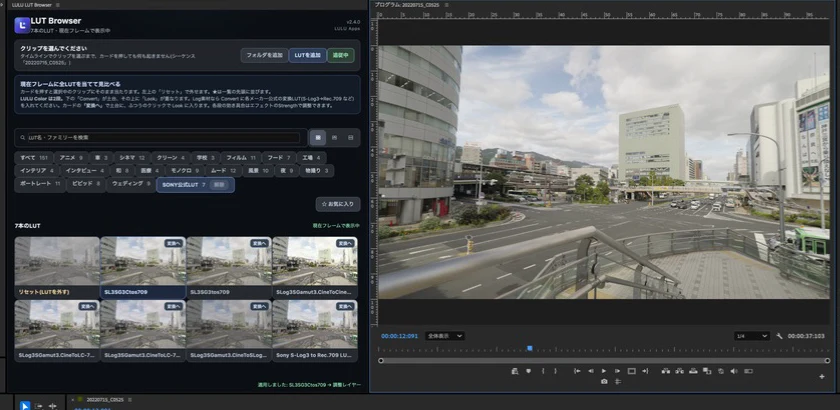Click 変換へ on the SL3SG3Ctos709 card
Screen dimensions: 840x410
[173, 243]
